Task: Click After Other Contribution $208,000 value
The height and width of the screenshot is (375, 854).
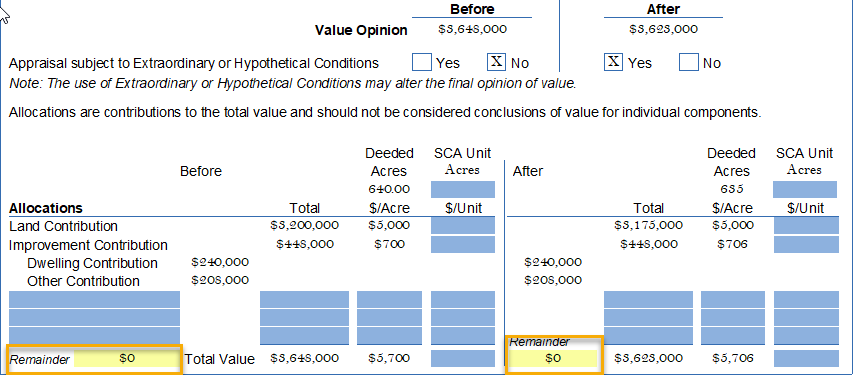Action: pyautogui.click(x=553, y=281)
